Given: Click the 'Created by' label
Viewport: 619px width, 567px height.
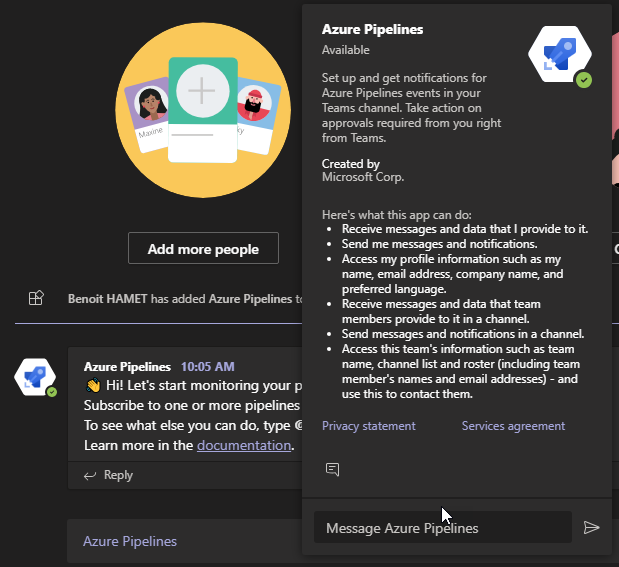Looking at the screenshot, I should [351, 163].
